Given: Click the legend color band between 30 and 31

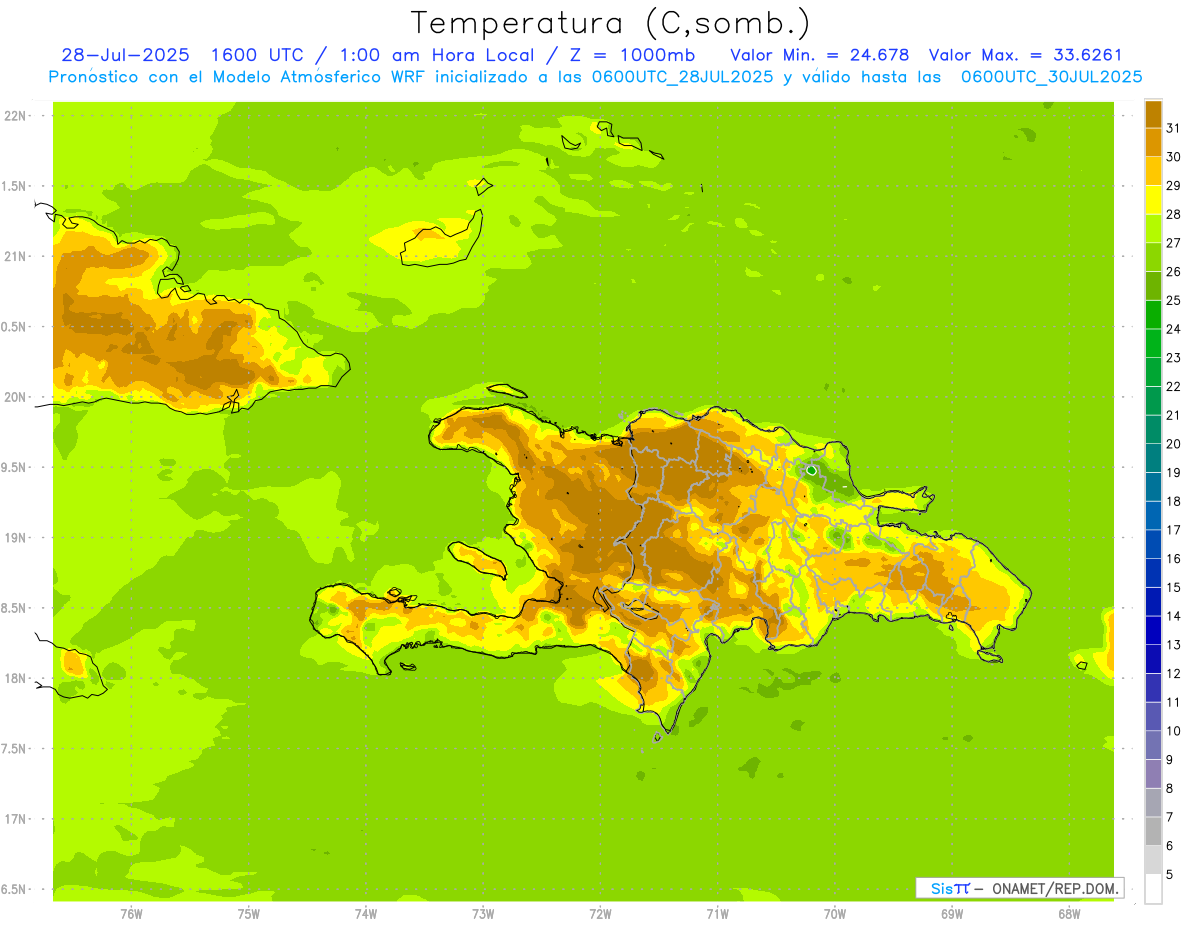Looking at the screenshot, I should pyautogui.click(x=1153, y=142).
